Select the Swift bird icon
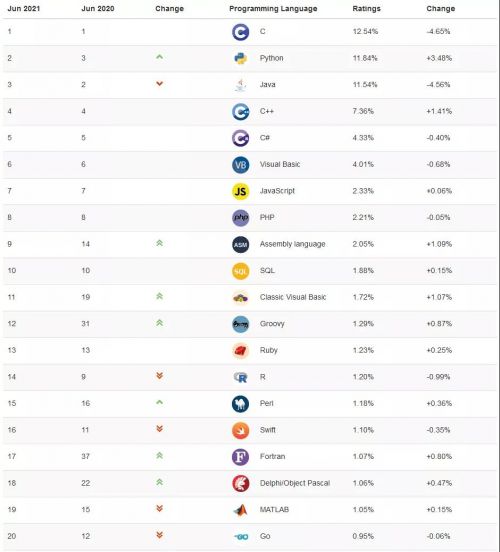Screen dimensions: 500x552 pyautogui.click(x=240, y=431)
